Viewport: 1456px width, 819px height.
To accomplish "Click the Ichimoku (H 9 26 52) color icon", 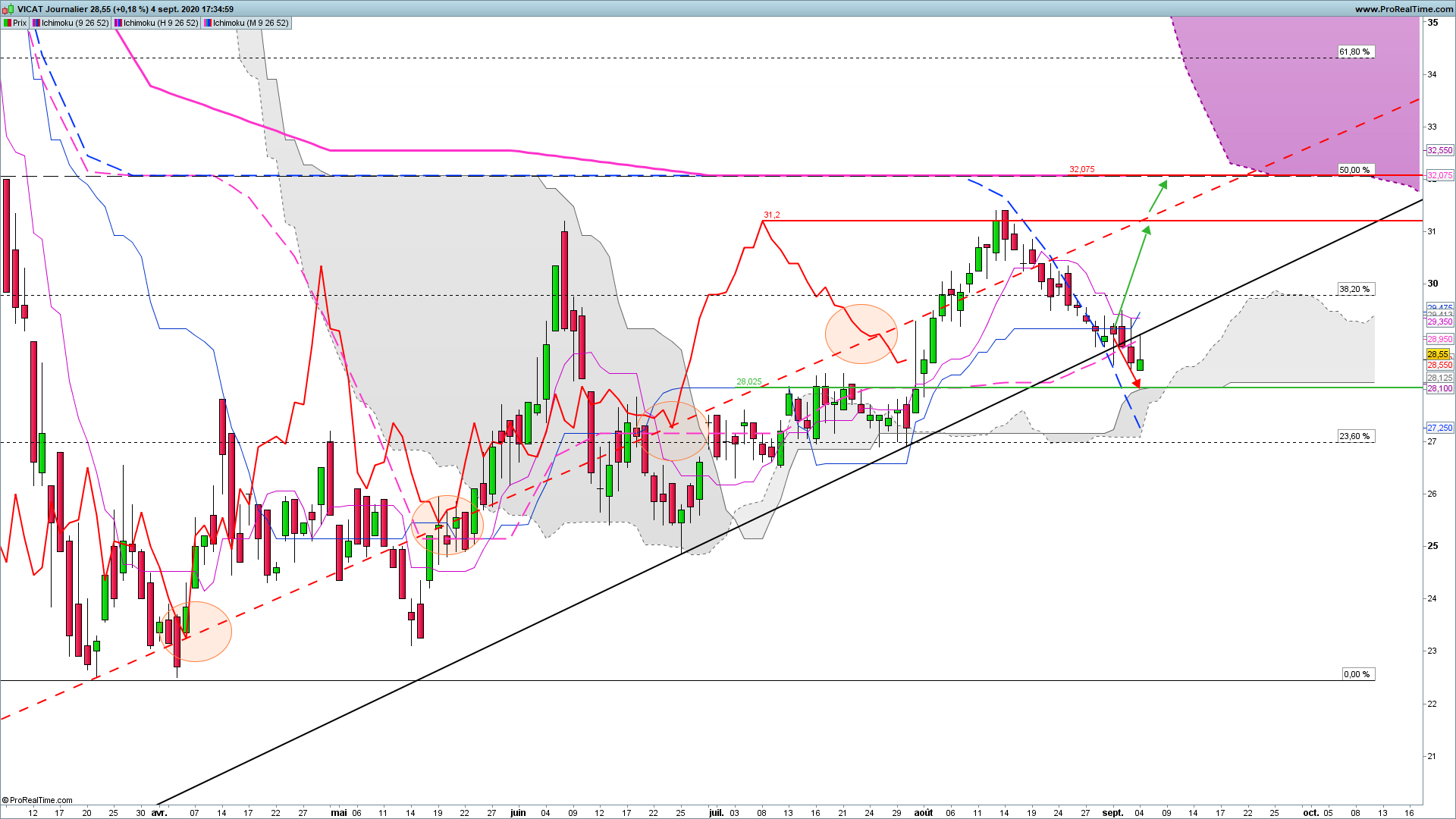I will click(118, 23).
